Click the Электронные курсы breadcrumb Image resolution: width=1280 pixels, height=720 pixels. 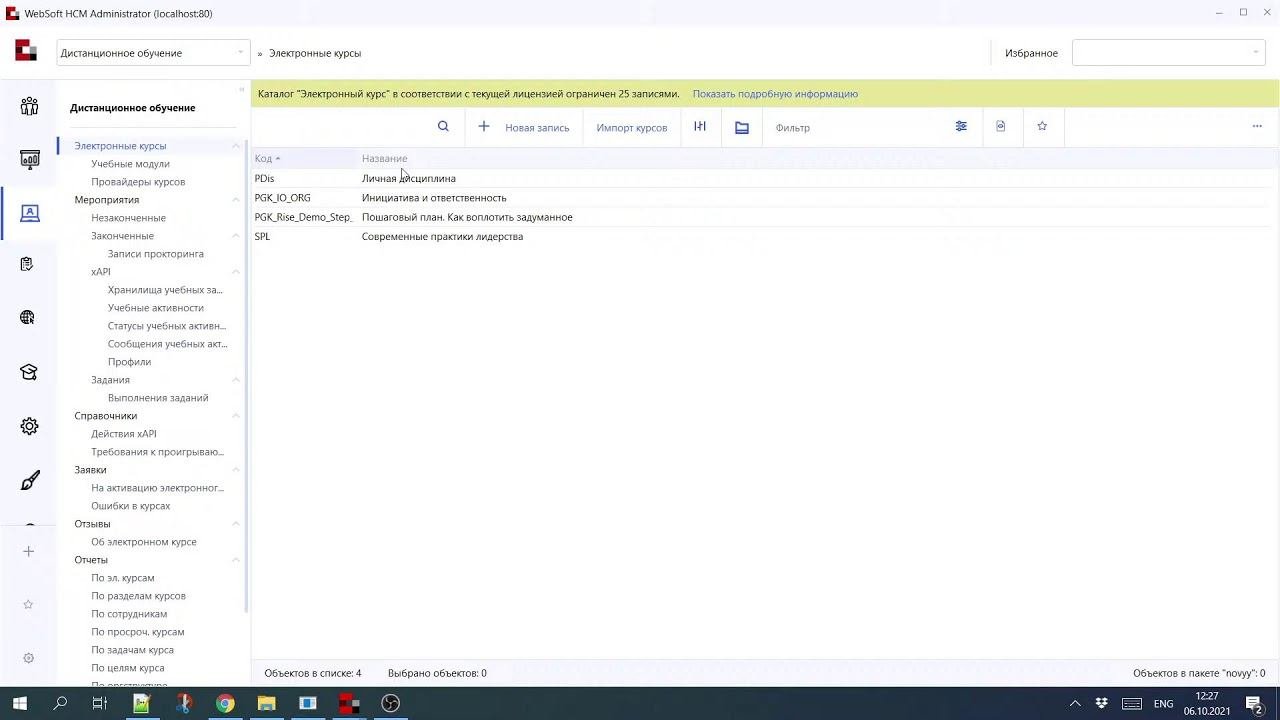pos(315,53)
